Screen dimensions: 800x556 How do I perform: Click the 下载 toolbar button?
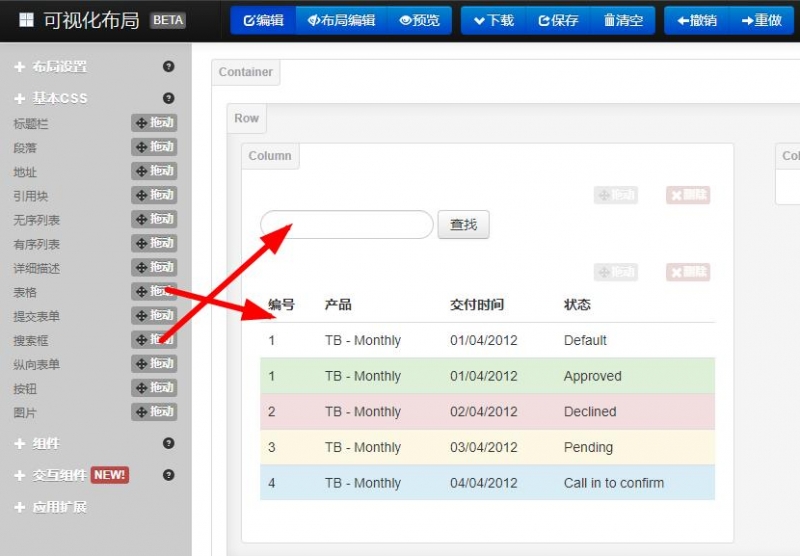493,20
